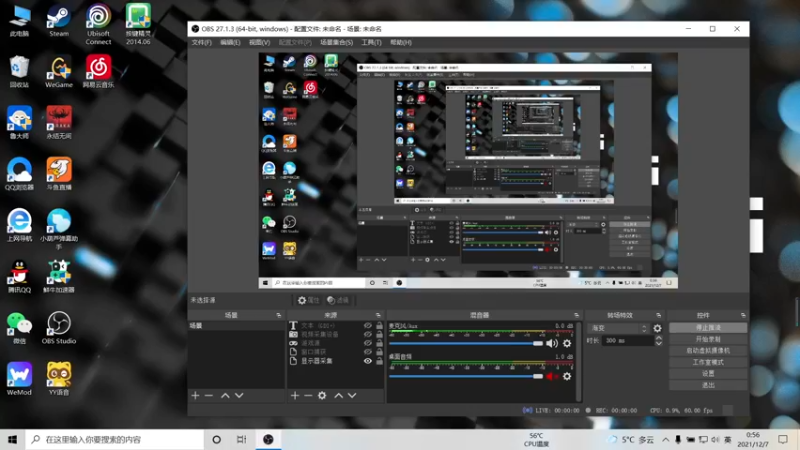800x450 pixels.
Task: Open OBS Studio desktop shortcut
Action: 59,328
